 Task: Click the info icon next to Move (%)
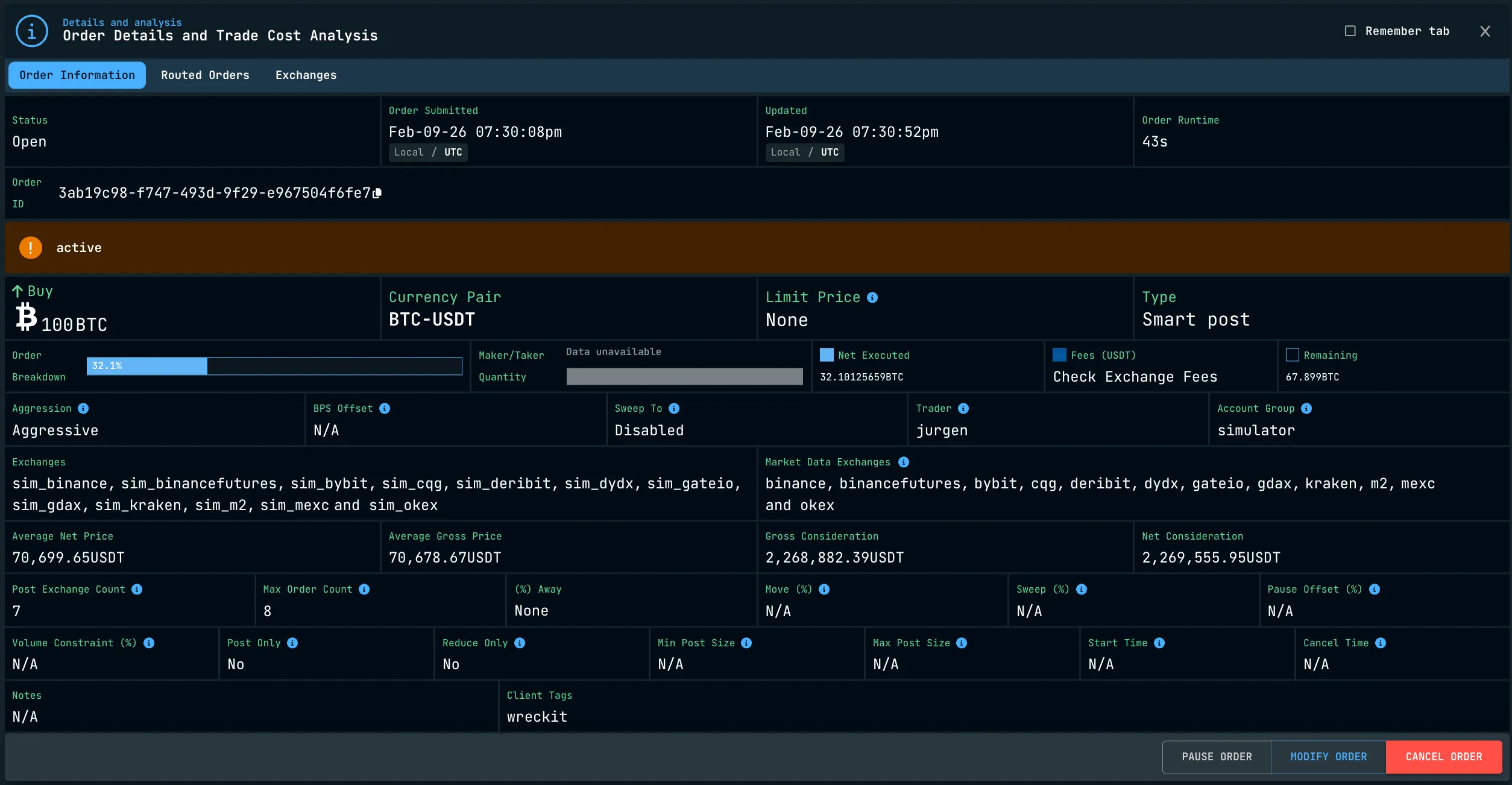point(824,589)
